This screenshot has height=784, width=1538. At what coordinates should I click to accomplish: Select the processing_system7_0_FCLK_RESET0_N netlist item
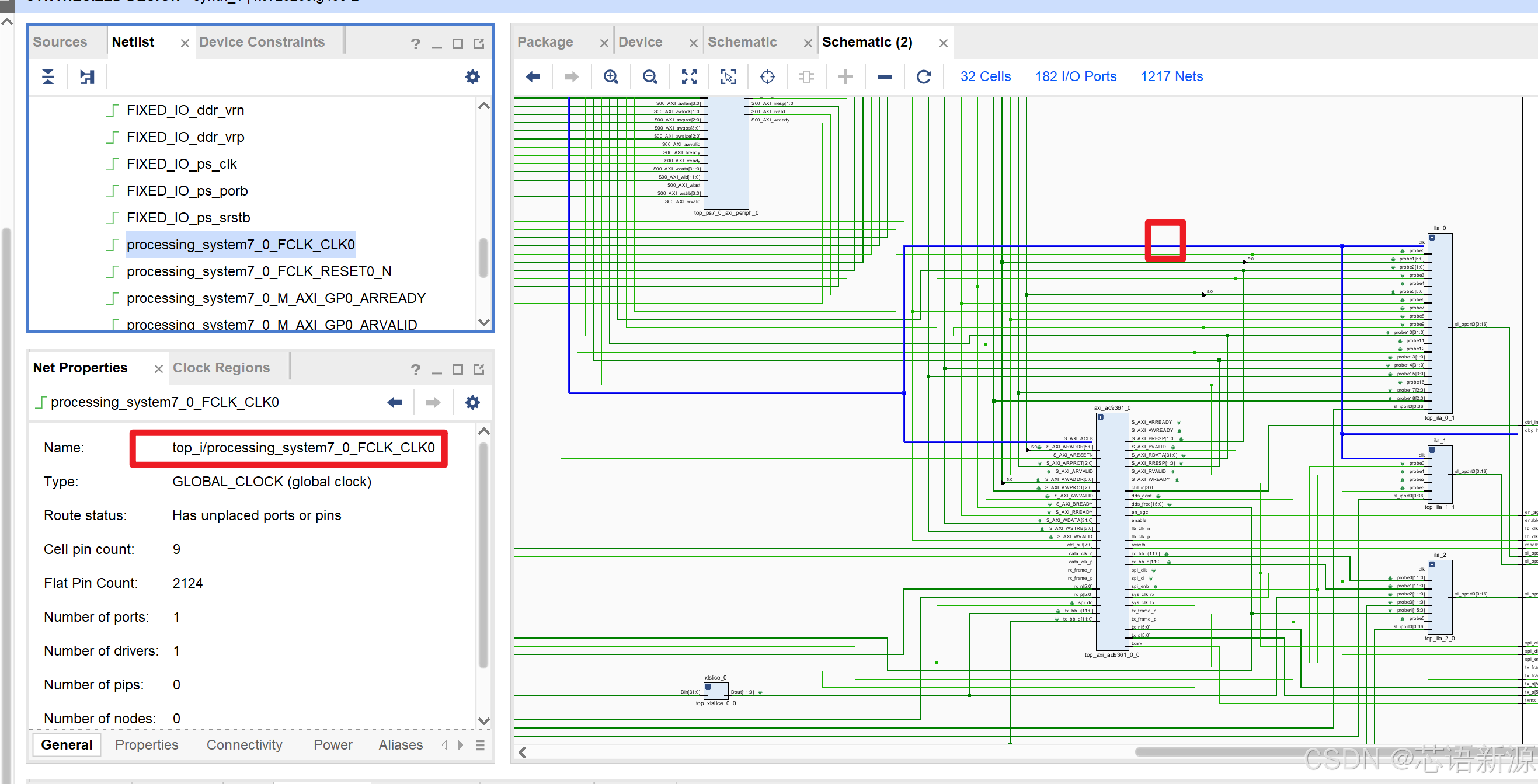point(259,271)
